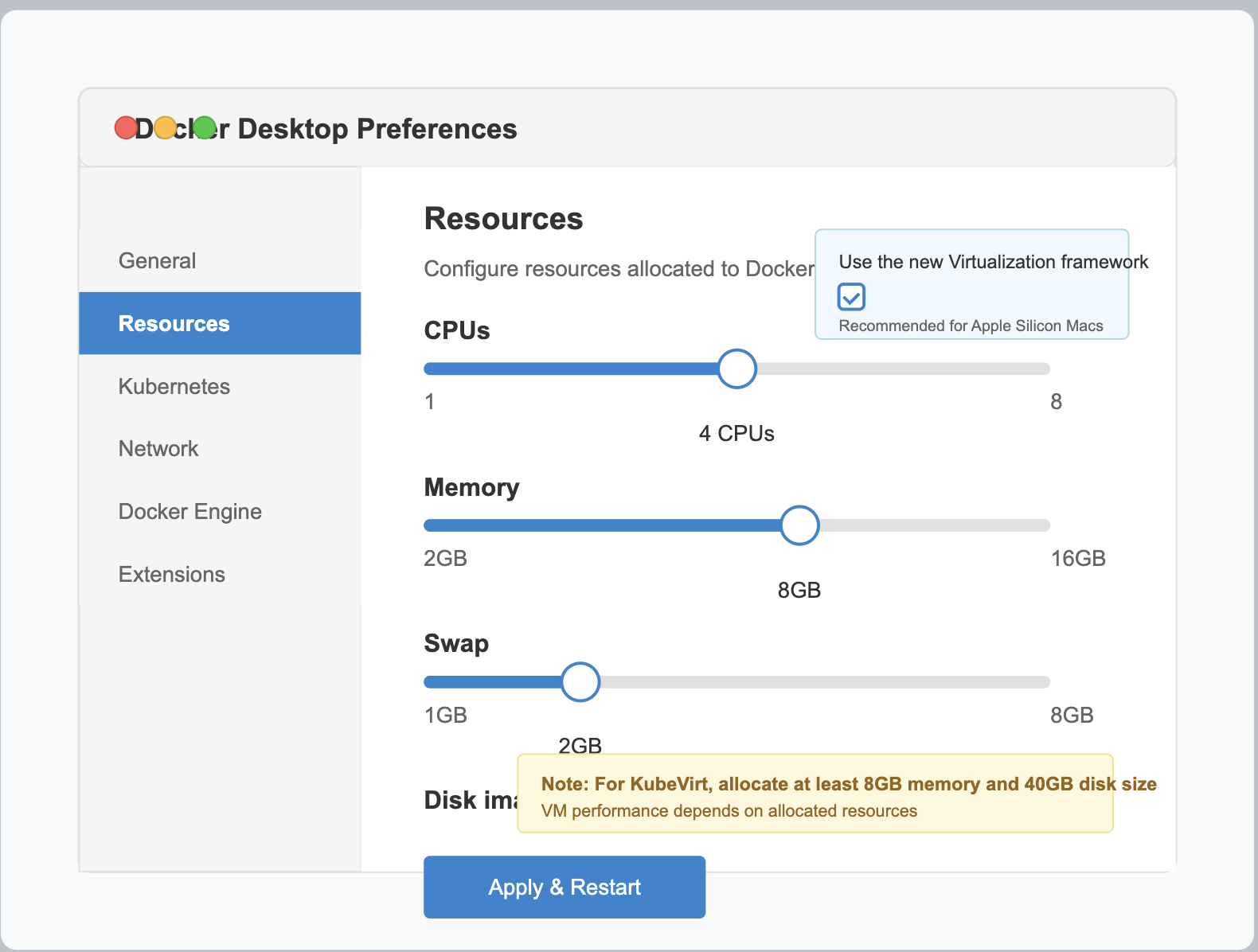
Task: Click the Memory slider handle
Action: [799, 525]
